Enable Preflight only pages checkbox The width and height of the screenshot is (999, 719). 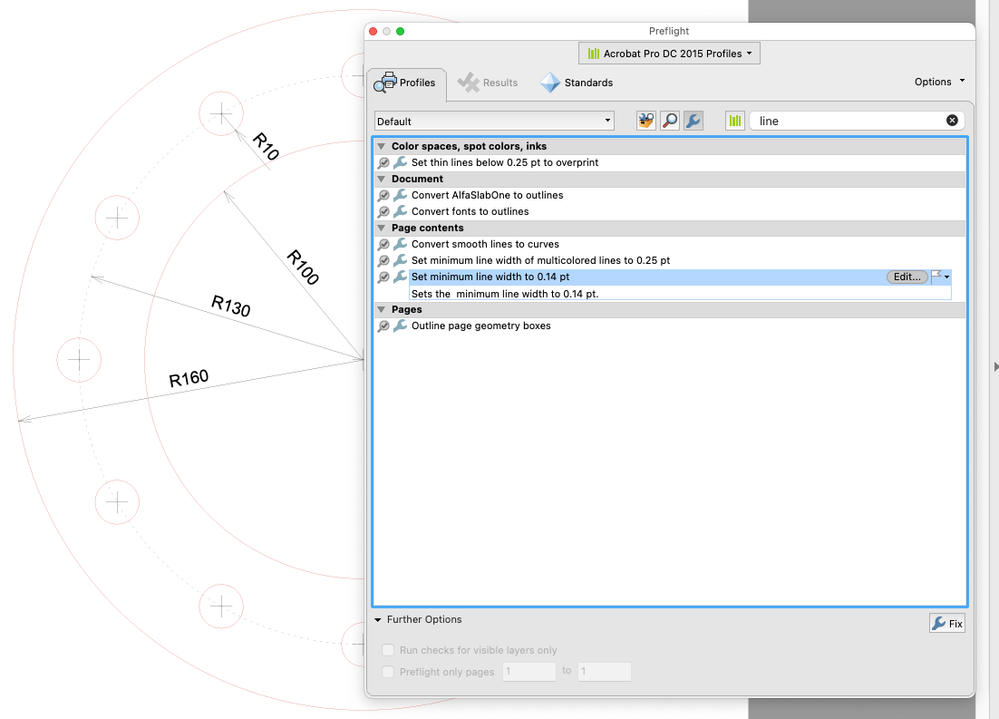[x=387, y=672]
